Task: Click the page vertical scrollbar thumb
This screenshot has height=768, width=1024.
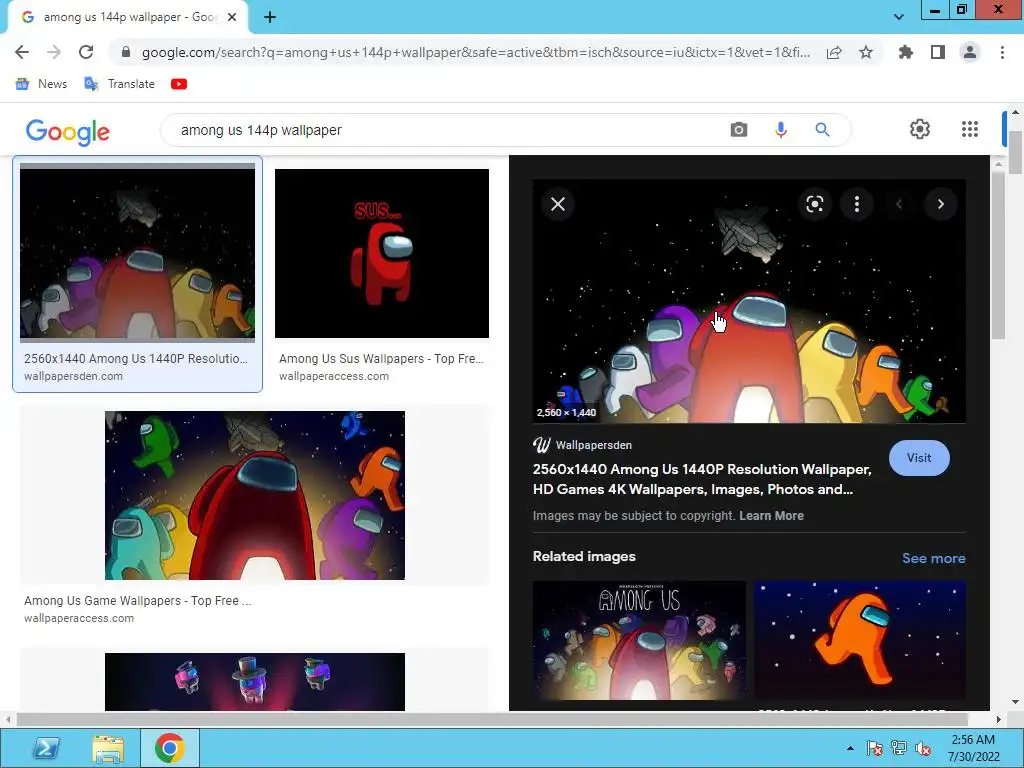Action: [1015, 152]
